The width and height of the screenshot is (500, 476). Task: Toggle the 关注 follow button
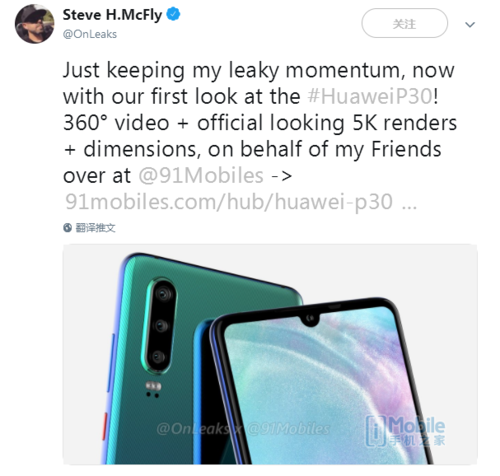[404, 23]
